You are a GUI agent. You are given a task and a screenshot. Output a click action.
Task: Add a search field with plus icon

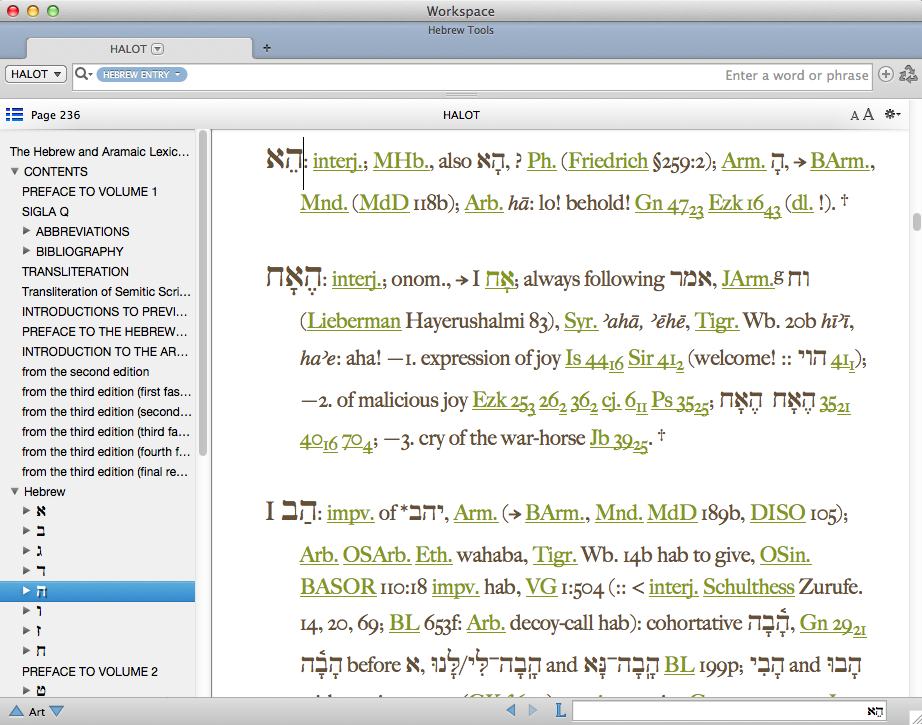point(886,74)
